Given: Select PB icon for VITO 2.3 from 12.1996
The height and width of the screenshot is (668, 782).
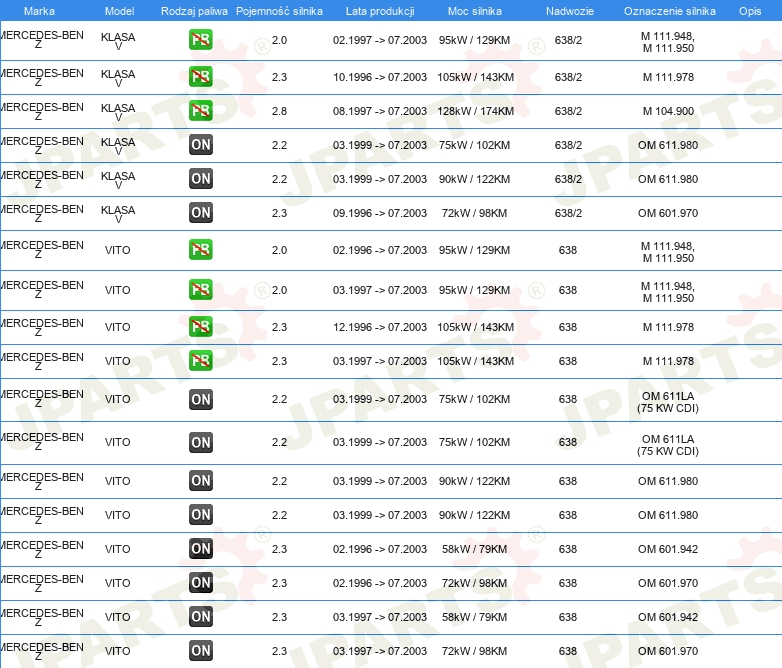Looking at the screenshot, I should [201, 327].
